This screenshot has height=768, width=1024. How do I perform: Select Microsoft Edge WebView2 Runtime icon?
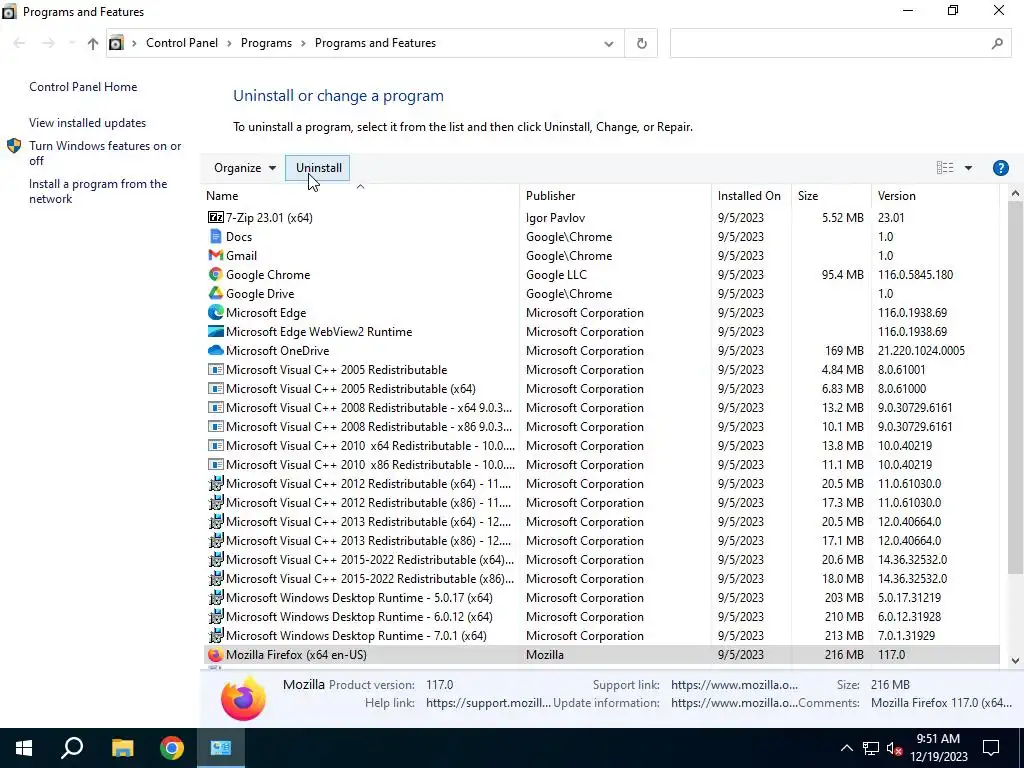click(215, 331)
